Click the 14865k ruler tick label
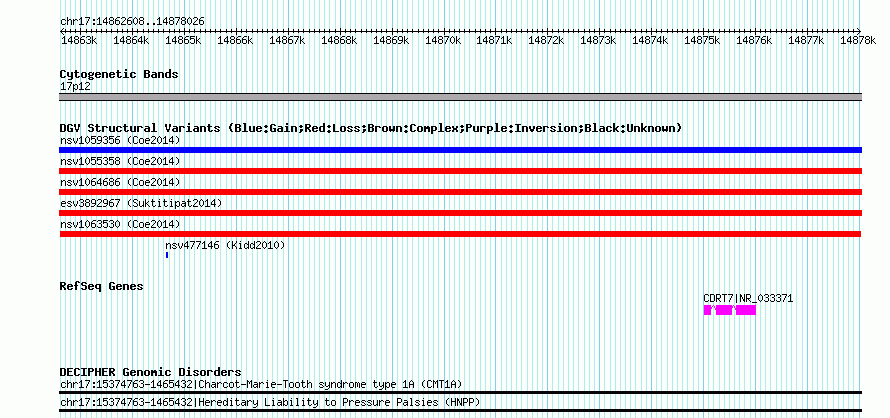Screen dimensions: 890x418 pyautogui.click(x=183, y=40)
